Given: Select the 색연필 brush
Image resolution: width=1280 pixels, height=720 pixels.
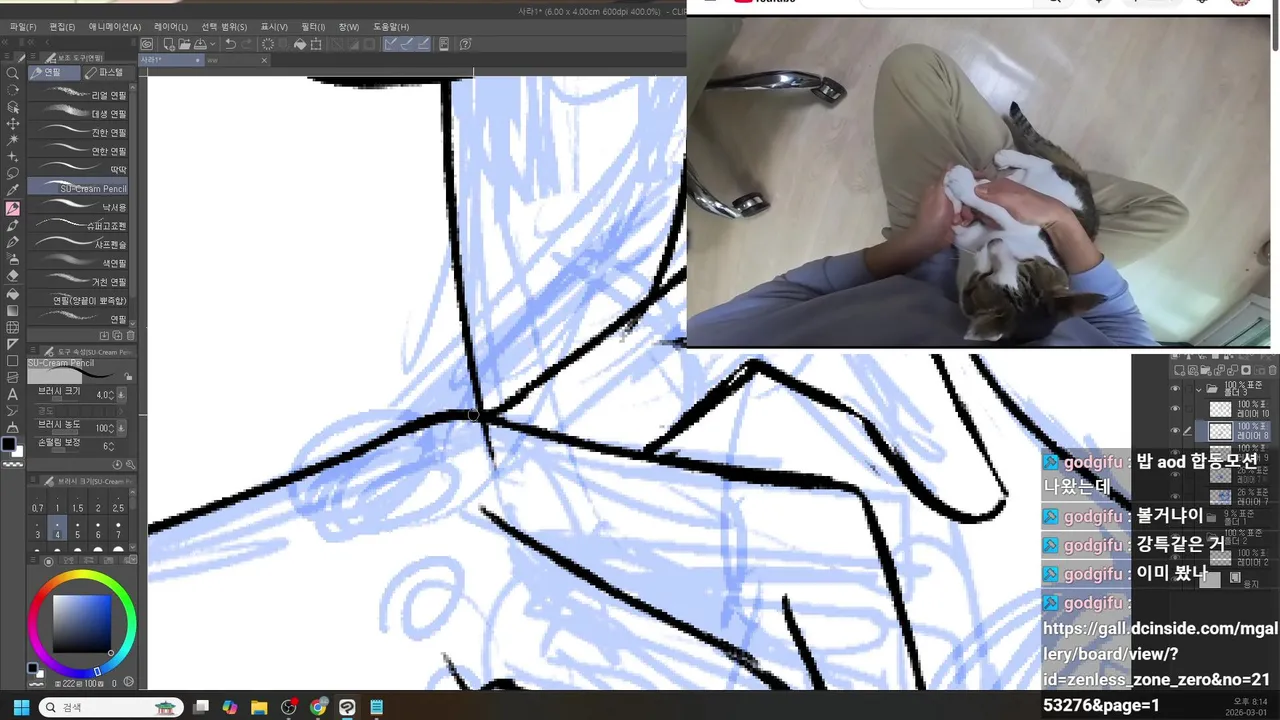Looking at the screenshot, I should pos(78,263).
